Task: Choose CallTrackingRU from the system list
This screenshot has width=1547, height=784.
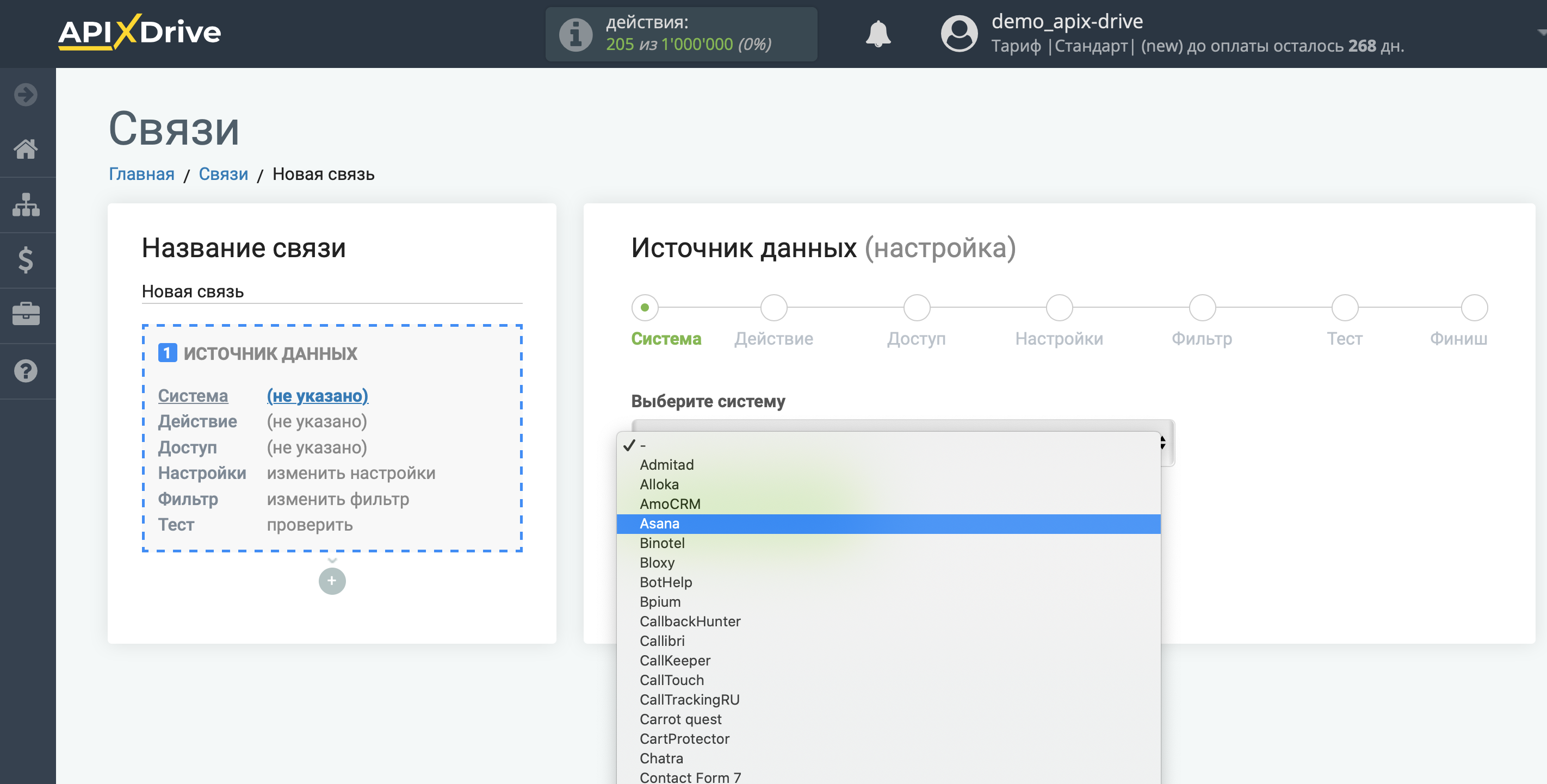Action: (x=888, y=700)
